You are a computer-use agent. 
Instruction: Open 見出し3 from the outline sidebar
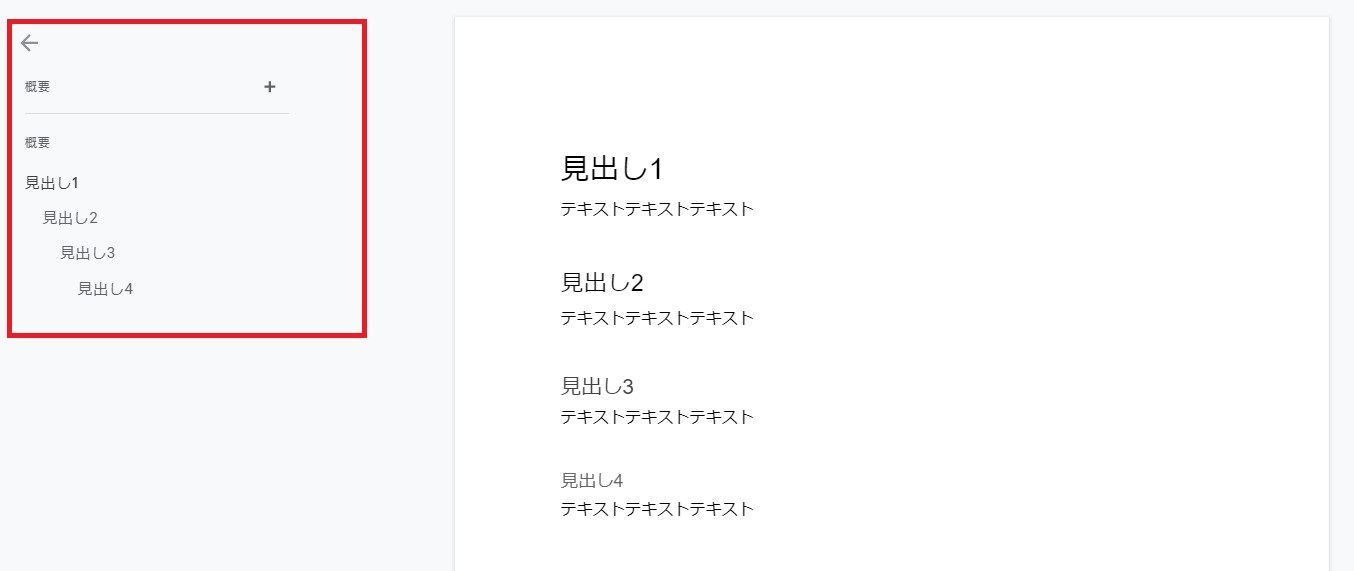point(88,253)
